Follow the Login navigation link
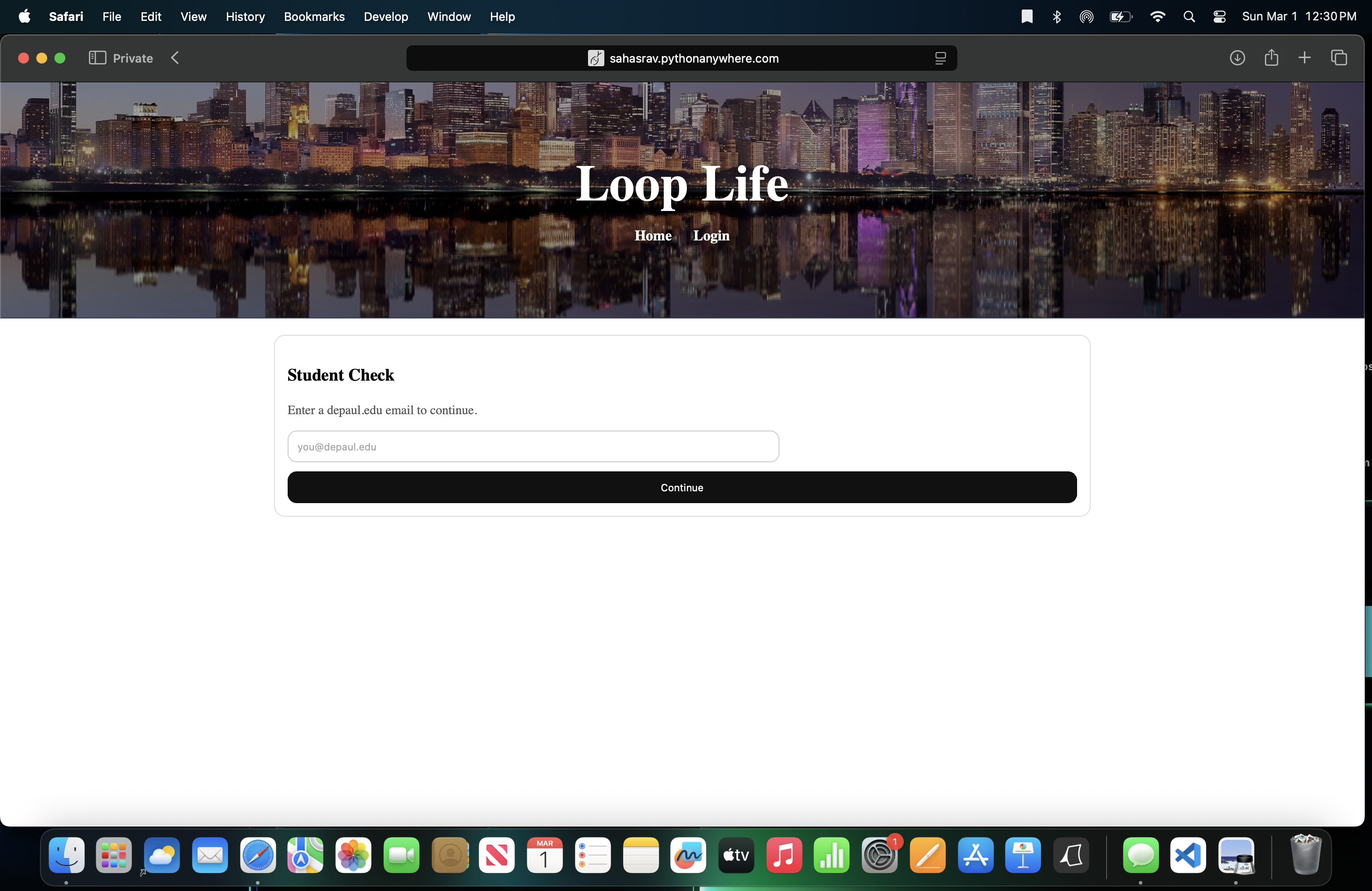Viewport: 1372px width, 891px height. (711, 236)
